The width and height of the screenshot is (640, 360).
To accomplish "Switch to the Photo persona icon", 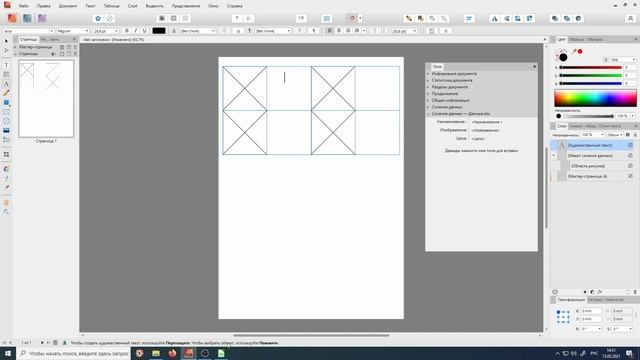I will (x=42, y=18).
